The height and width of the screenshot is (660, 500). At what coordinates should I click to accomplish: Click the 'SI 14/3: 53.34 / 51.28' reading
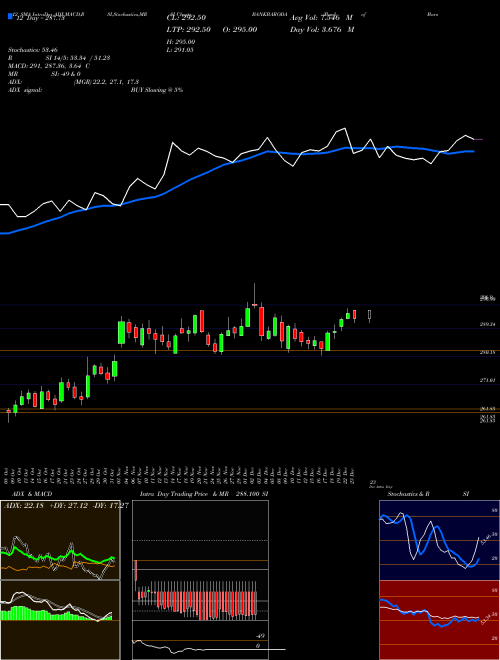point(78,58)
